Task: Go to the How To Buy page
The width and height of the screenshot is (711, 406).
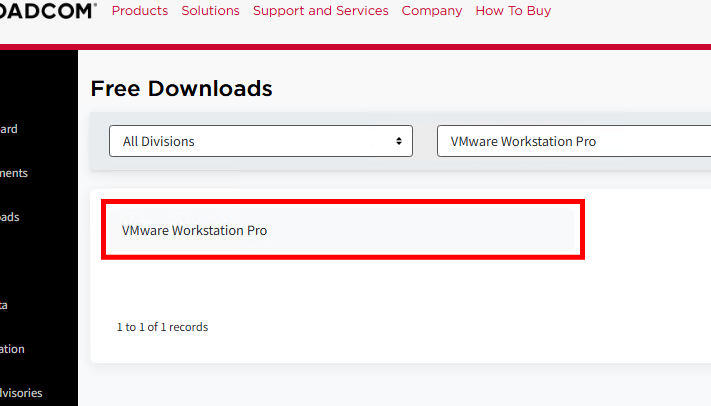Action: (x=513, y=11)
